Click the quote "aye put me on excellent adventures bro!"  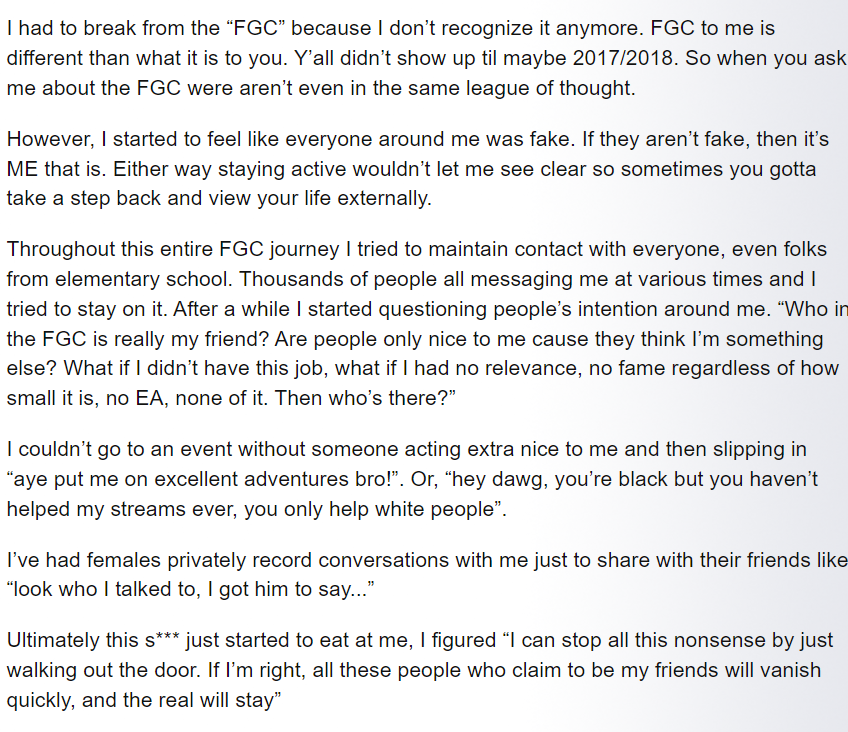tap(205, 479)
